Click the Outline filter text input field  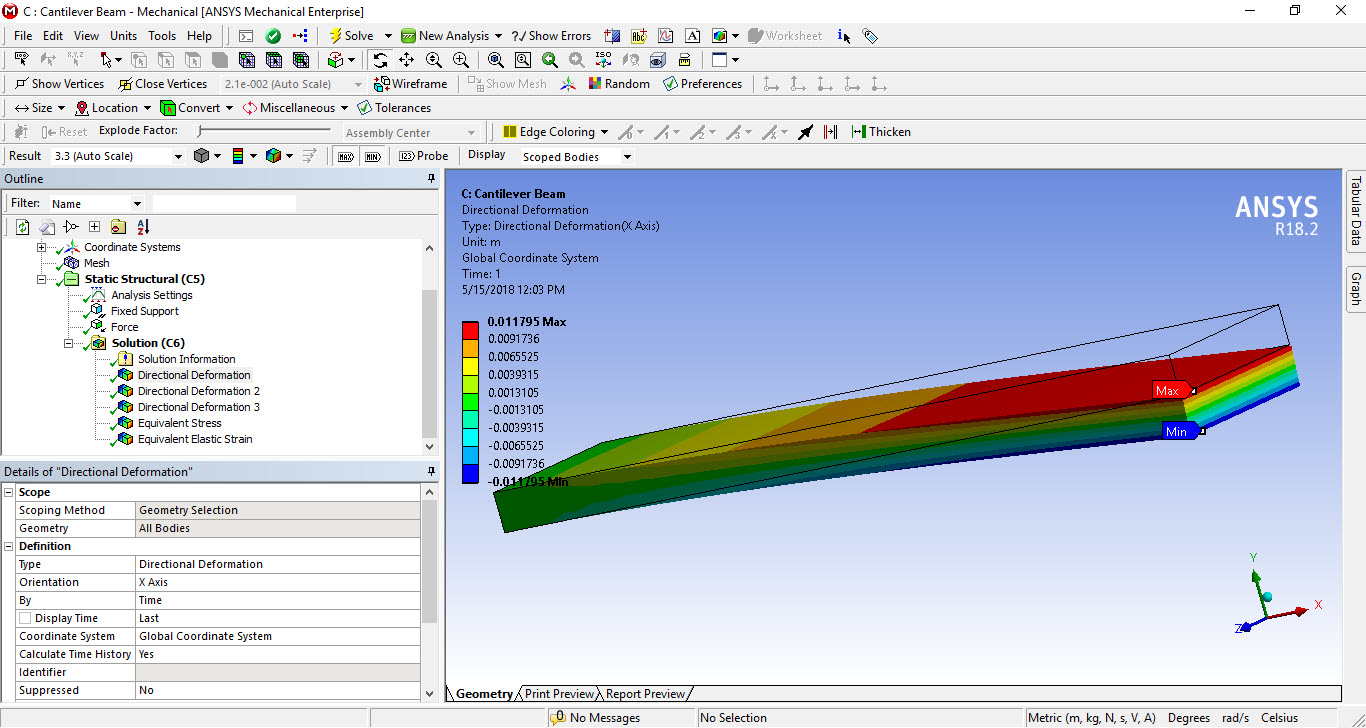224,204
